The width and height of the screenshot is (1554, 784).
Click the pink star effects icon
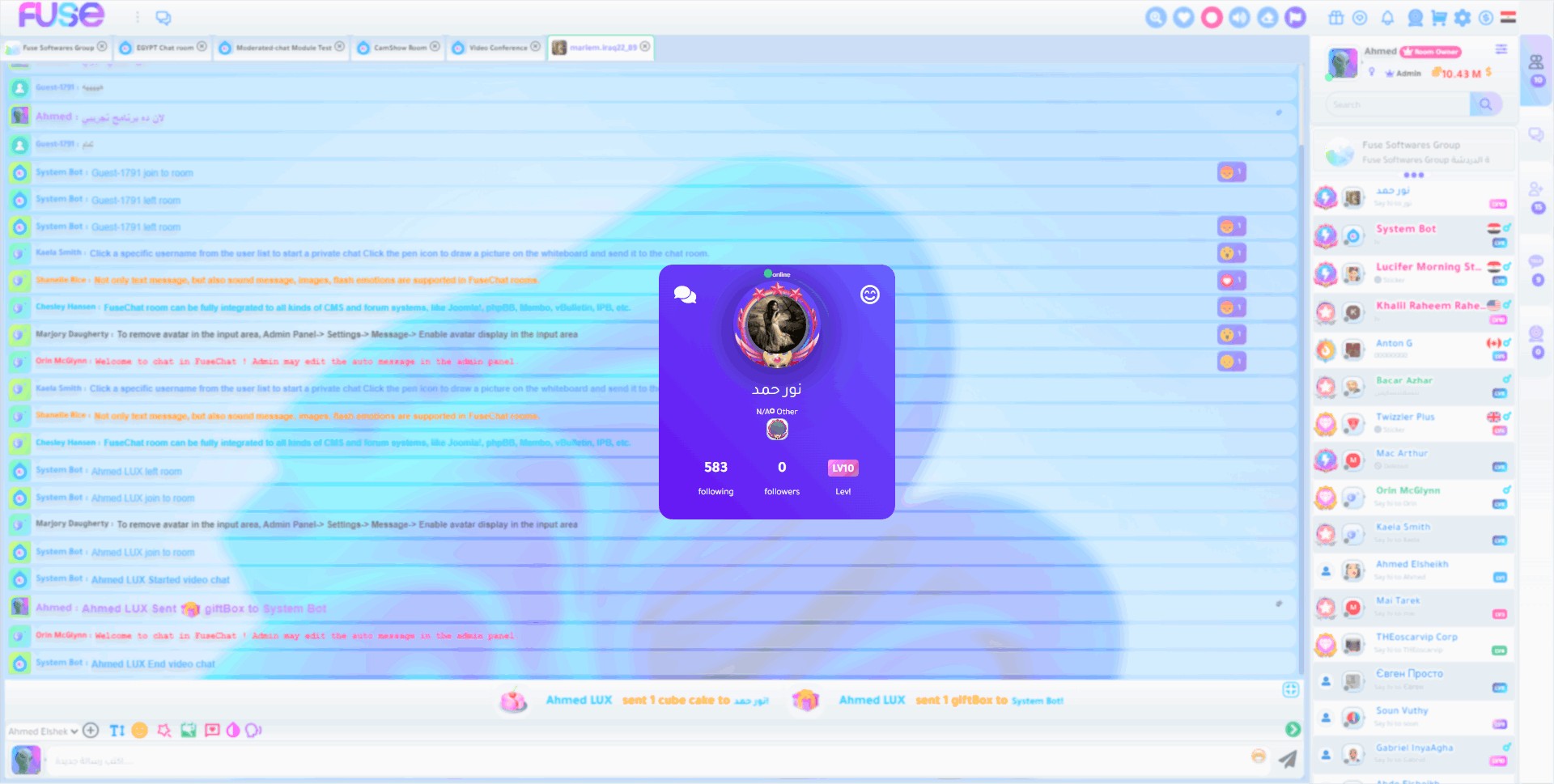coord(164,730)
